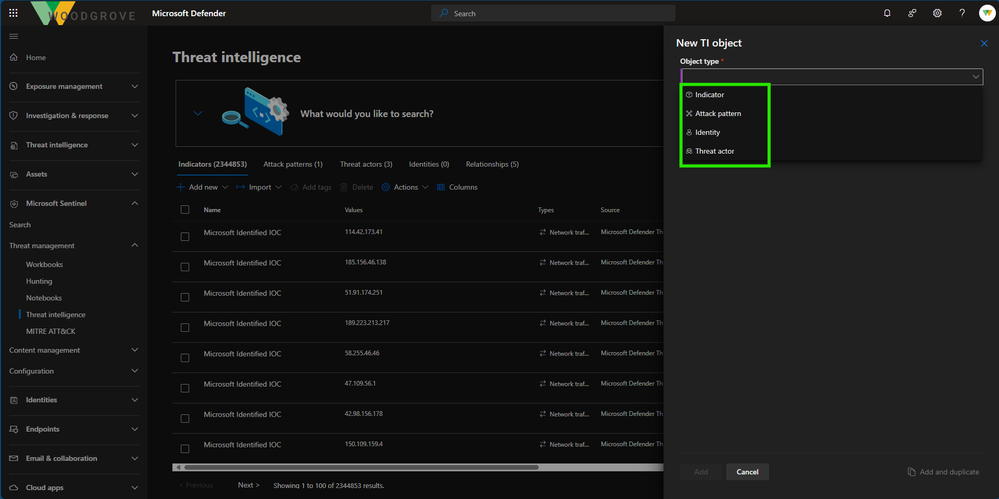Switch to Attack patterns (1) tab
Image resolution: width=999 pixels, height=499 pixels.
pos(293,164)
